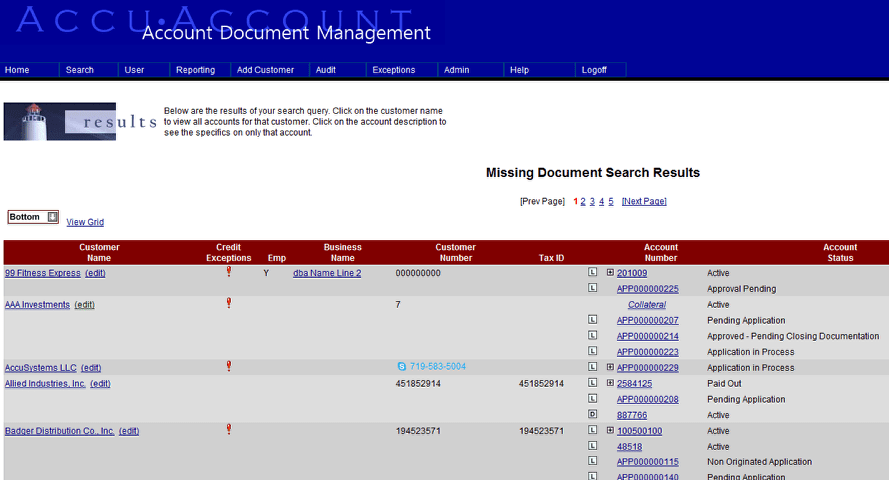Click deposit icon beside account 887766
Screen dimensions: 889x480
tap(592, 414)
